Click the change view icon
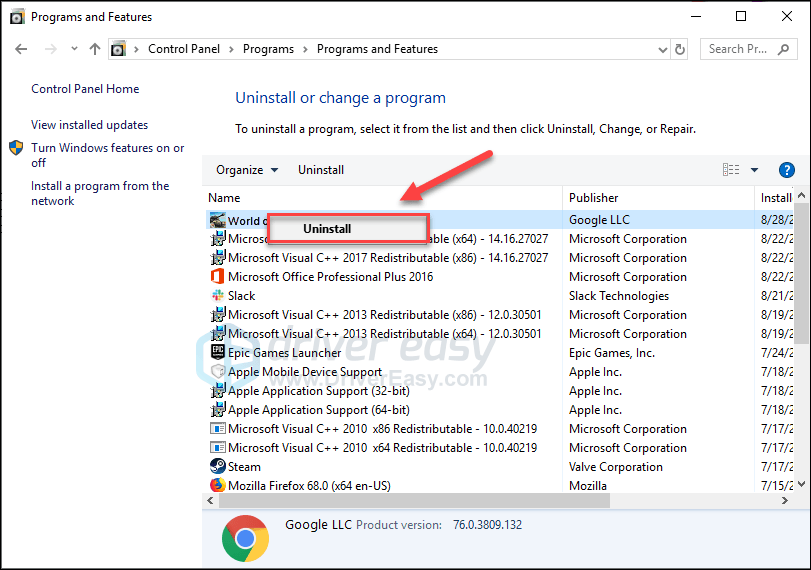 click(x=731, y=170)
